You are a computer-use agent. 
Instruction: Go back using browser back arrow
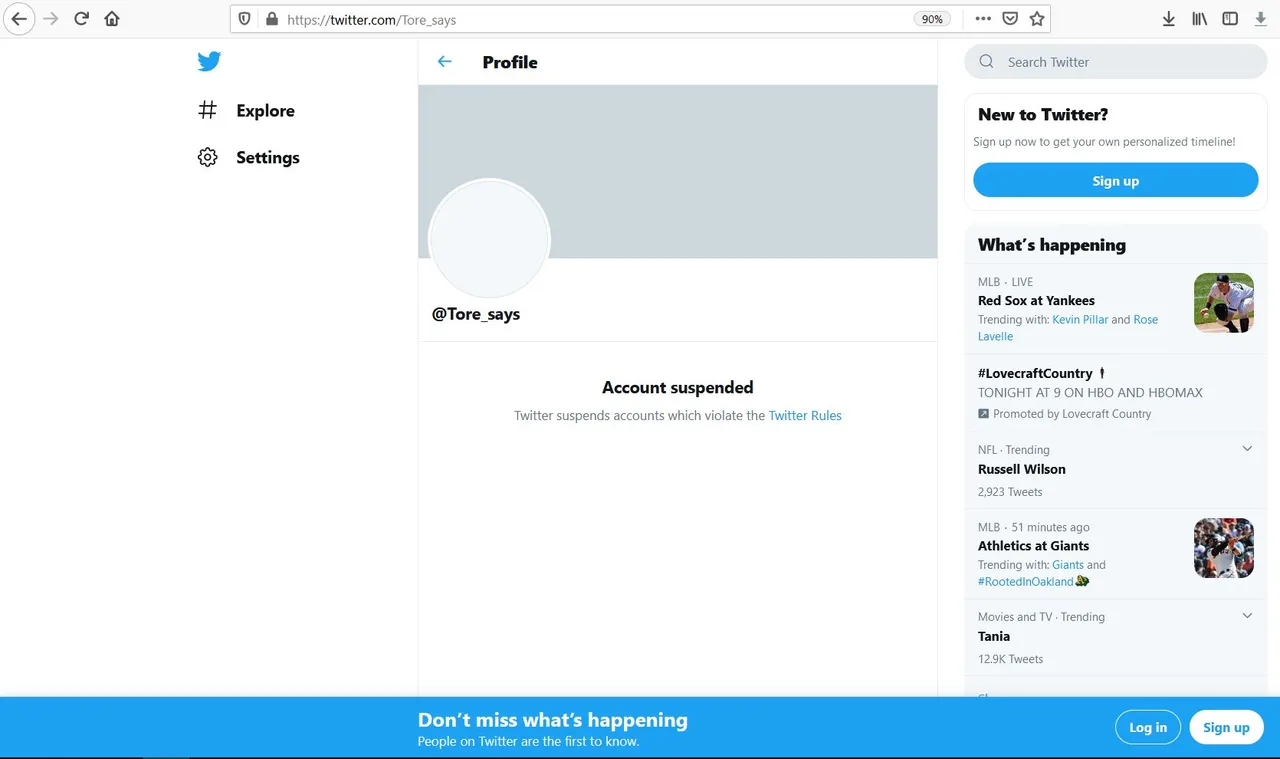(19, 18)
